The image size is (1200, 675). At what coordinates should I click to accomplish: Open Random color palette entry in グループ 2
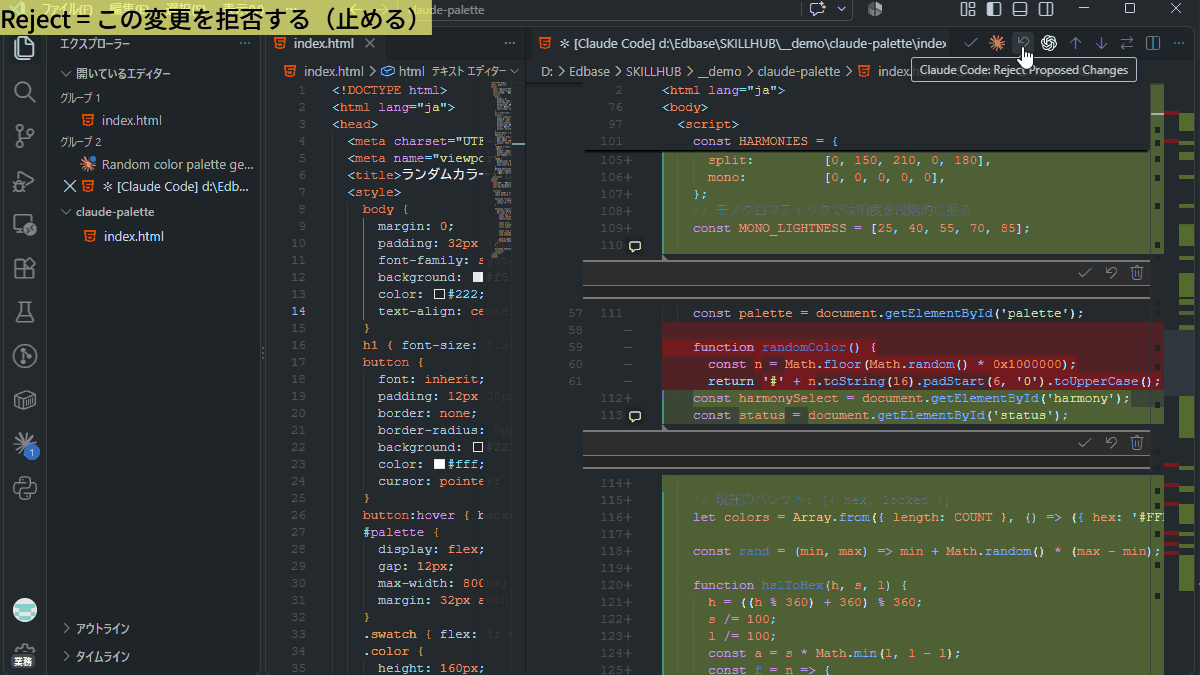(167, 164)
